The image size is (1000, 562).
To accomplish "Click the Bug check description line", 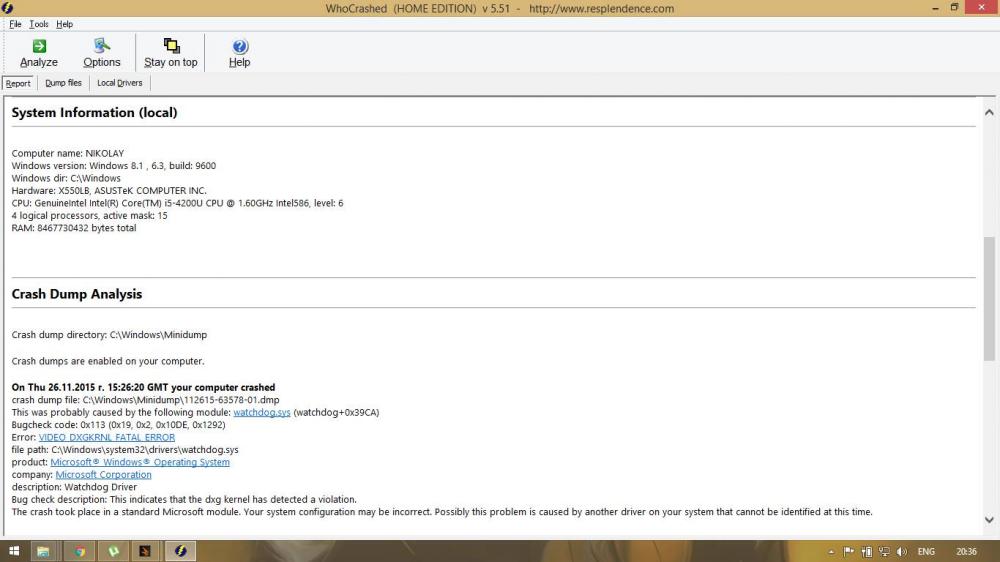I will 184,499.
